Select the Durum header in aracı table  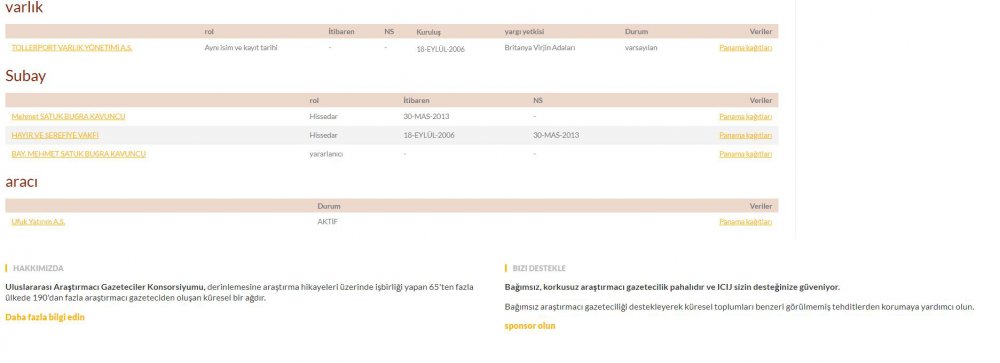pyautogui.click(x=329, y=207)
